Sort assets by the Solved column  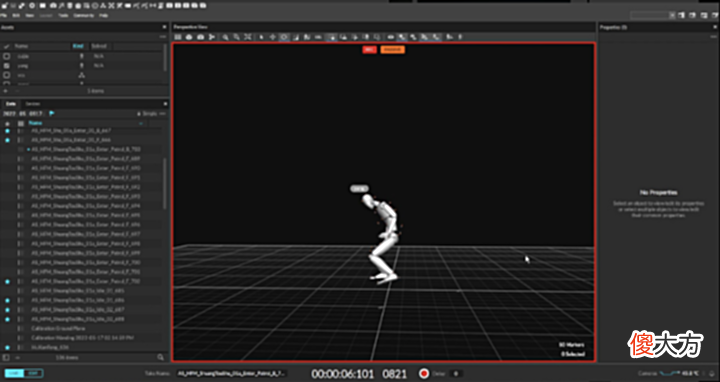pos(99,46)
